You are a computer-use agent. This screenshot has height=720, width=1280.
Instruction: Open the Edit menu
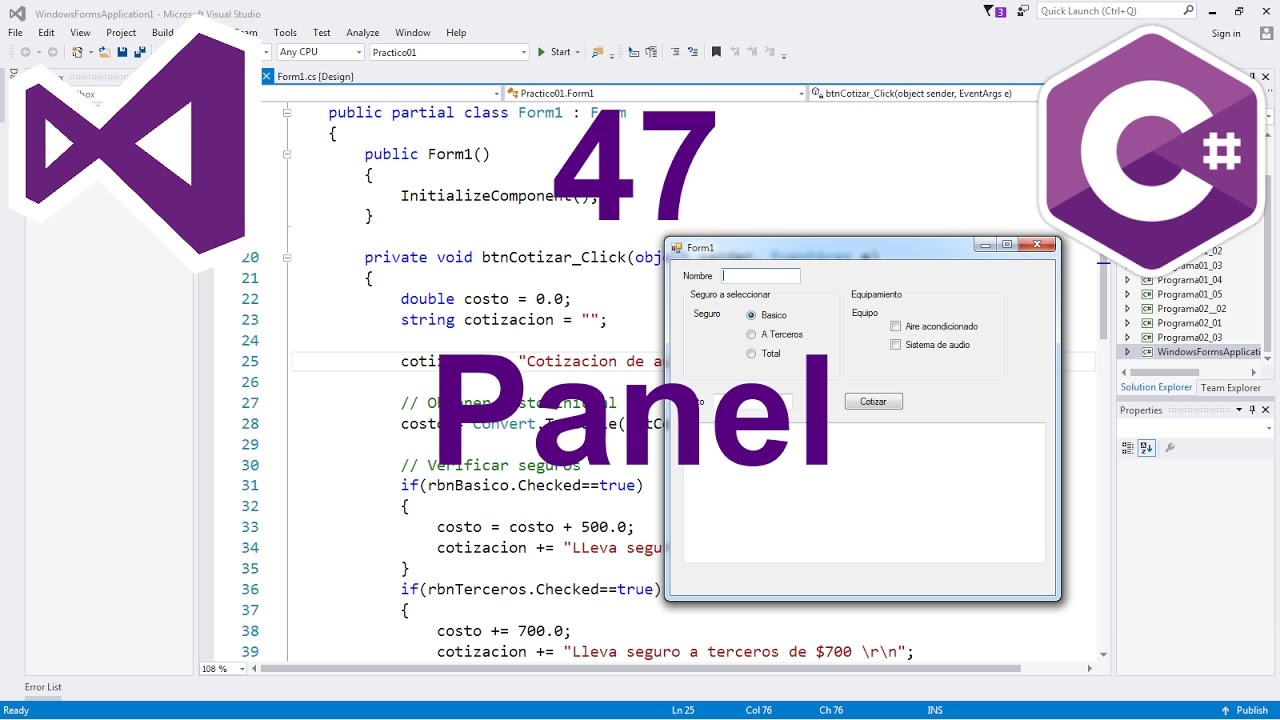(x=46, y=33)
